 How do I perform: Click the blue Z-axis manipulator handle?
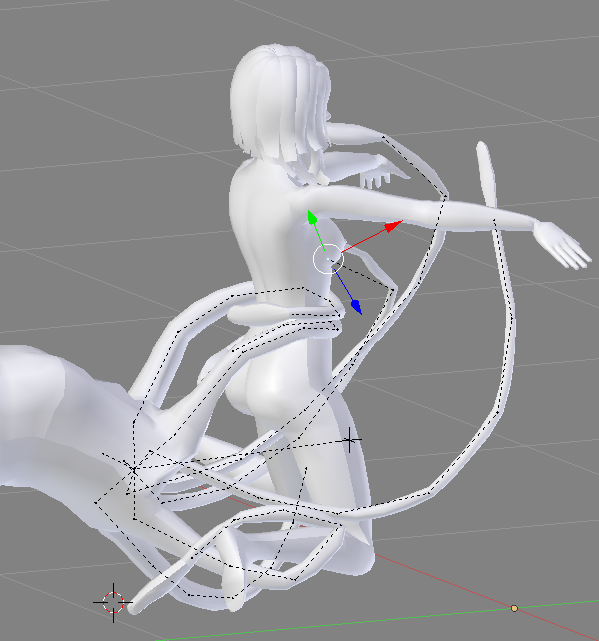click(356, 306)
